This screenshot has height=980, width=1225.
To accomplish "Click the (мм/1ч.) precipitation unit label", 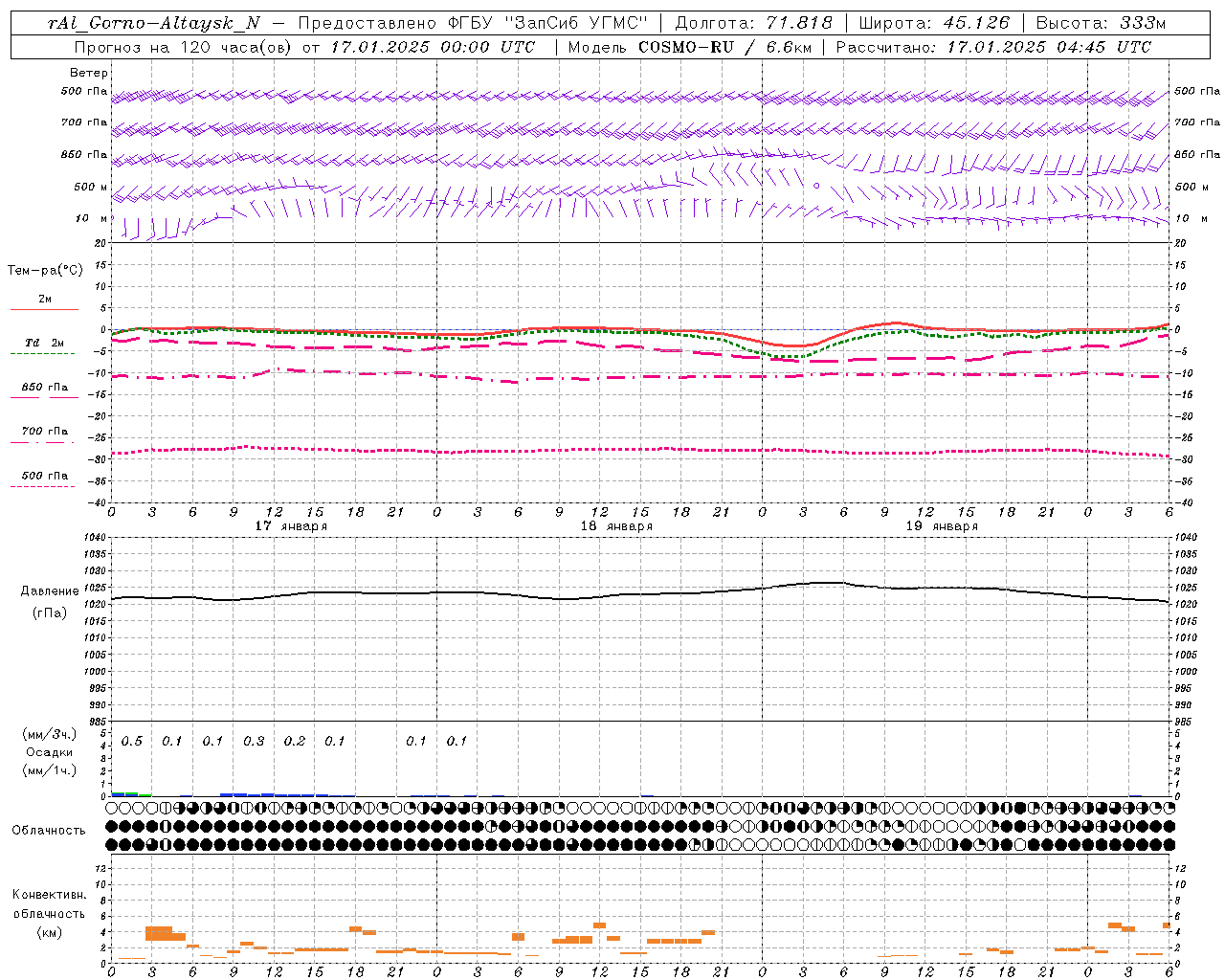I will (50, 770).
